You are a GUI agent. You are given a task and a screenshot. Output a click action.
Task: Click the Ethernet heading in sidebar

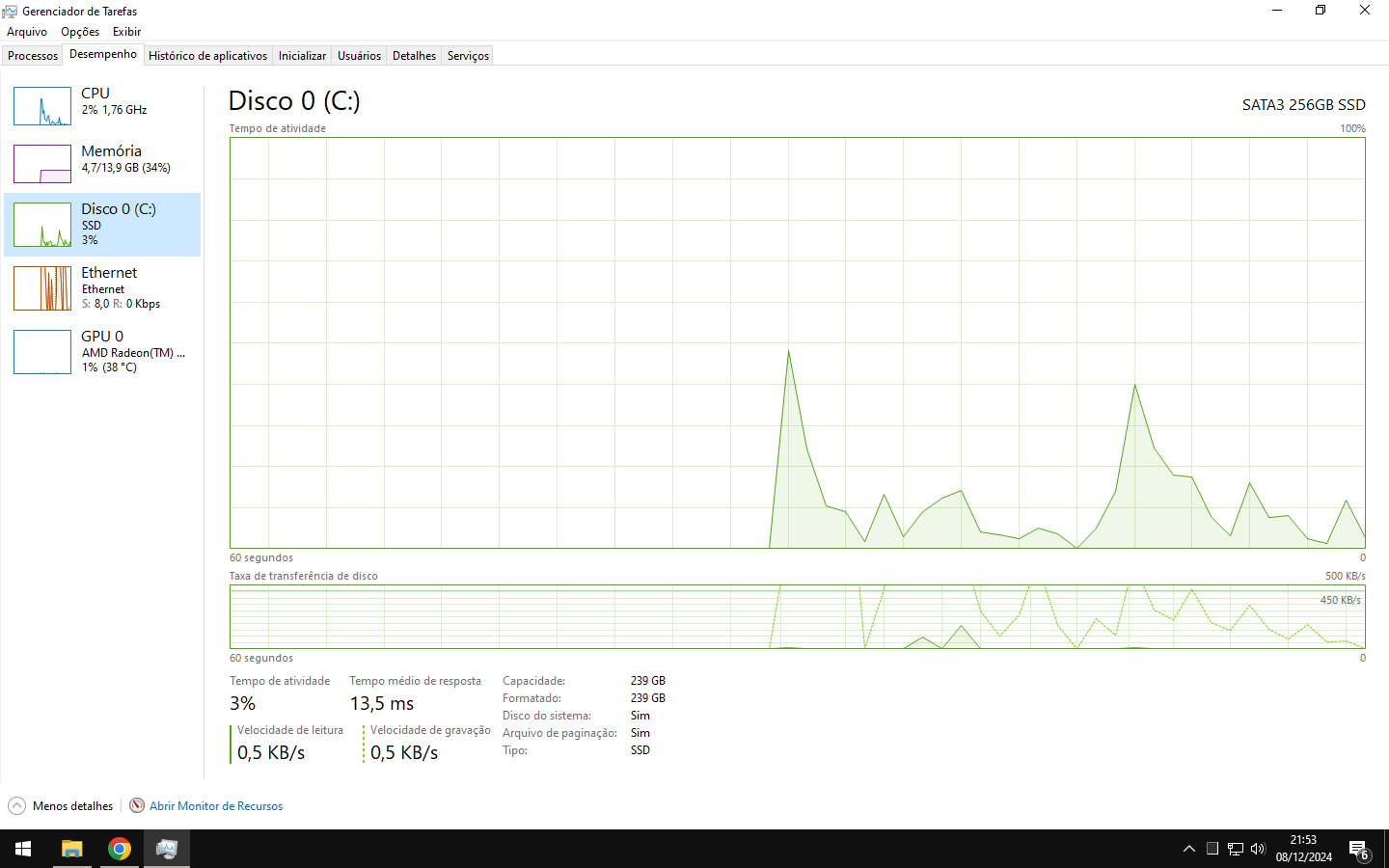click(x=109, y=273)
